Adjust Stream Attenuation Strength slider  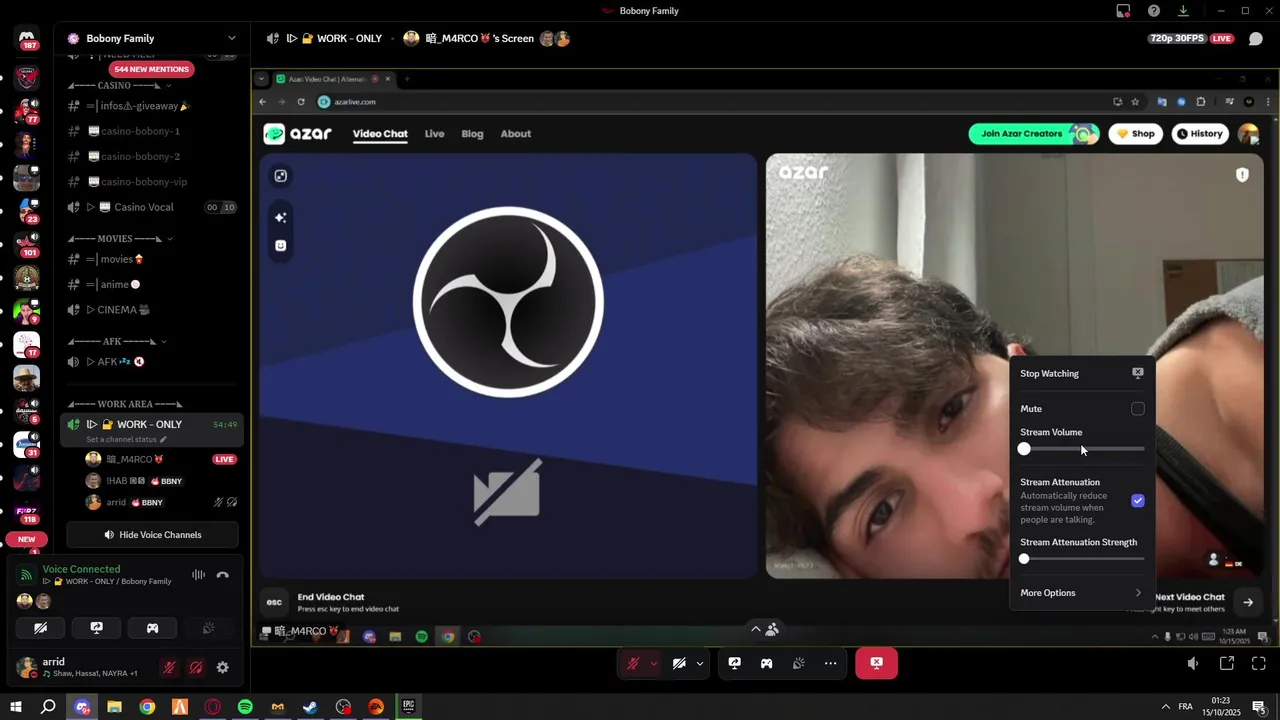(1082, 559)
